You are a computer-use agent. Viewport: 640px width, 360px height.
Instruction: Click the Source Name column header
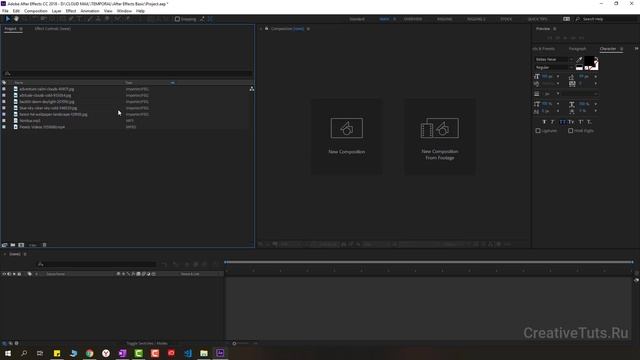pyautogui.click(x=56, y=274)
